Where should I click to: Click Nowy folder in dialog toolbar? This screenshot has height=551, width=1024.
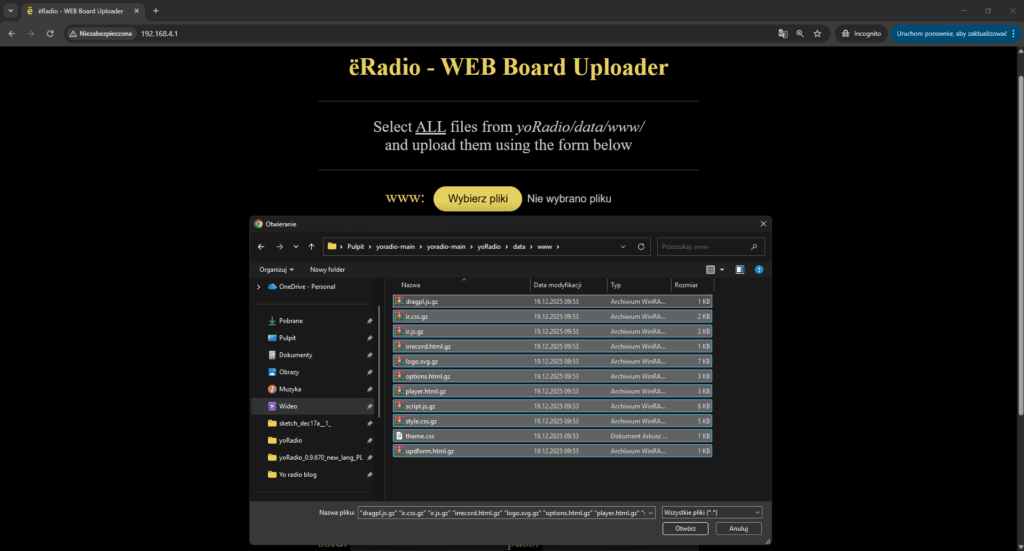tap(327, 269)
